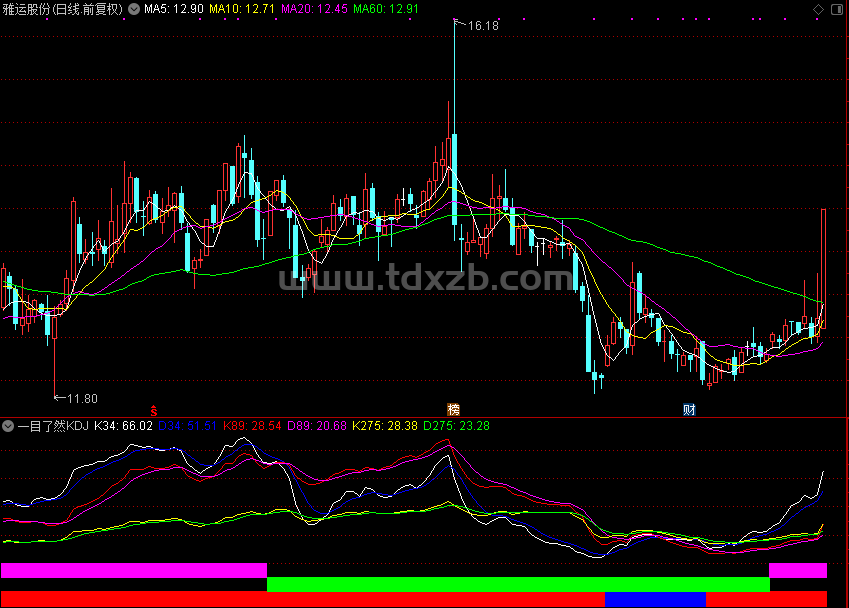Click the right magenta signal bar

(x=798, y=570)
